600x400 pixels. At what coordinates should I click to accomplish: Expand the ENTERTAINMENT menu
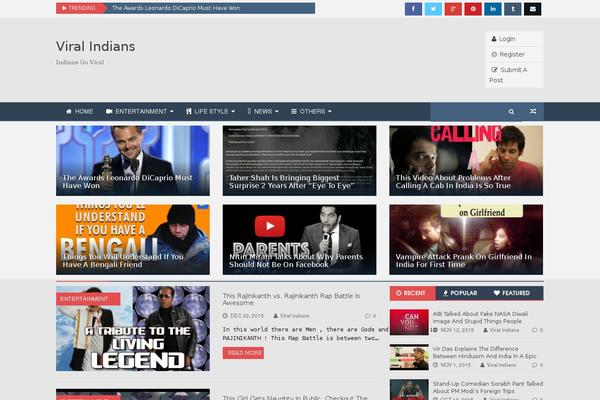pyautogui.click(x=140, y=111)
